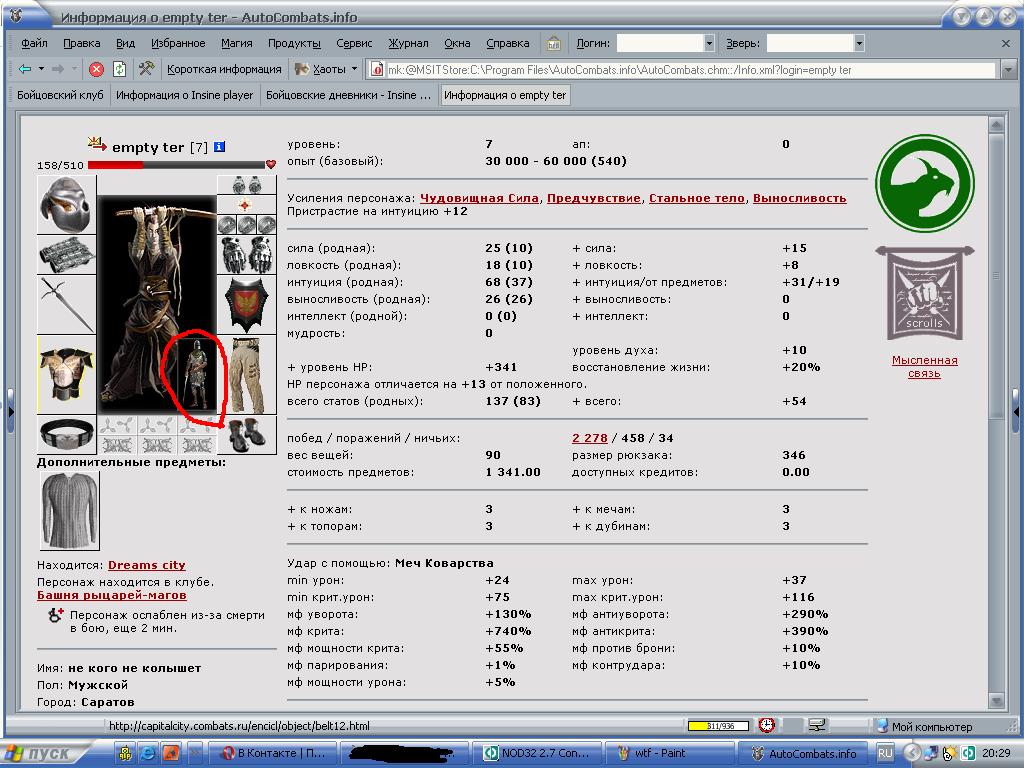Click the private message arrow icon by name
The image size is (1024, 768).
(97, 143)
